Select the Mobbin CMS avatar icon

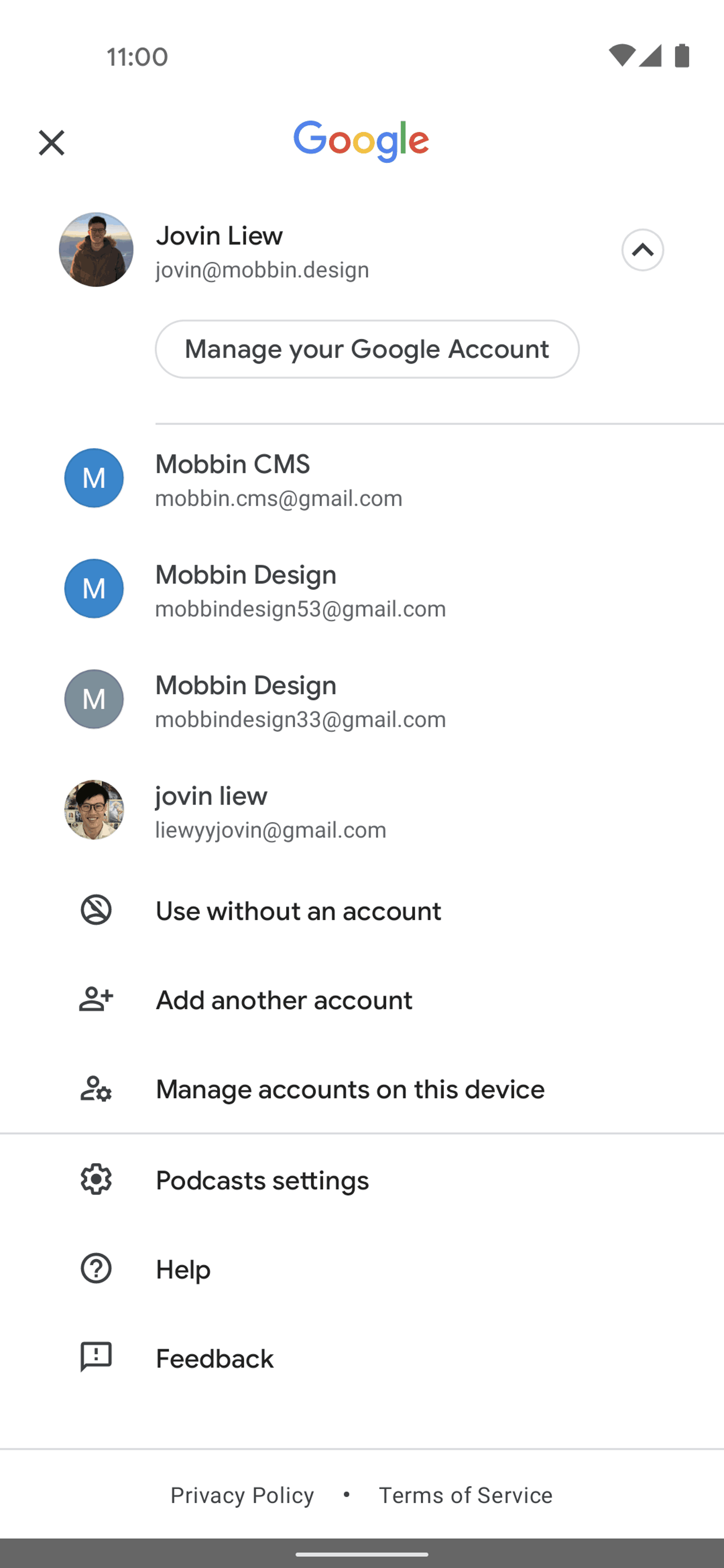tap(94, 478)
